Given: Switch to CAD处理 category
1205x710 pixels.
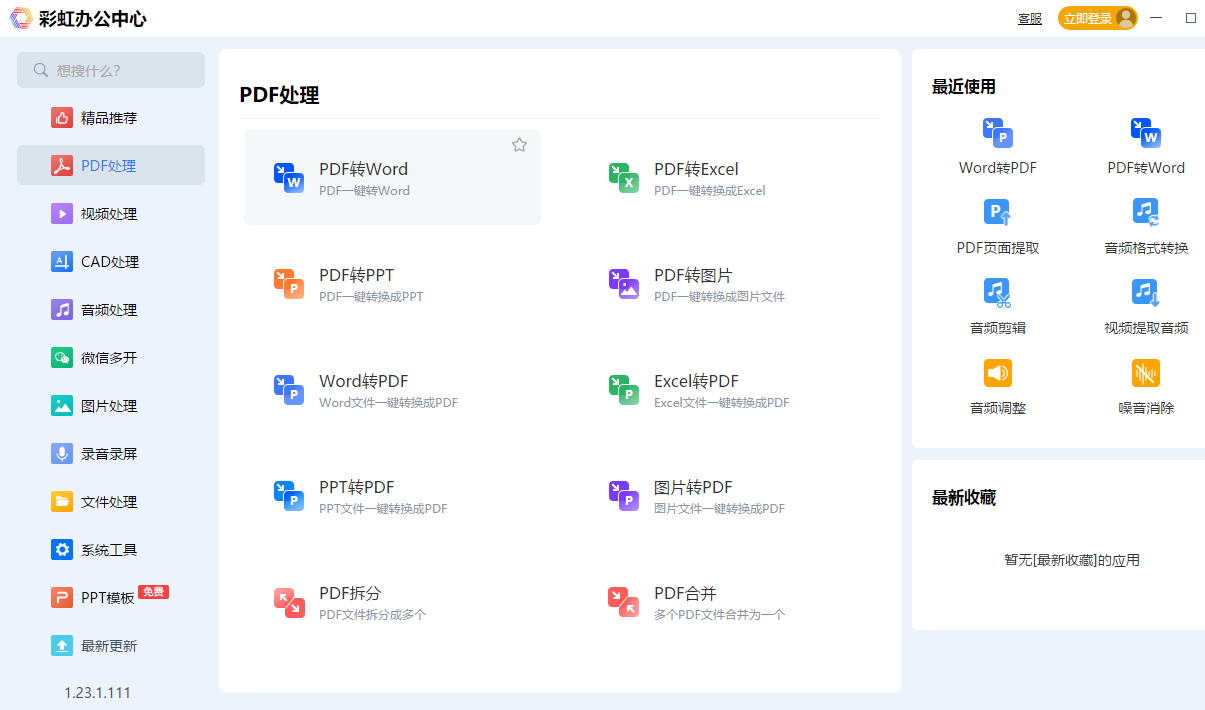Looking at the screenshot, I should tap(111, 262).
